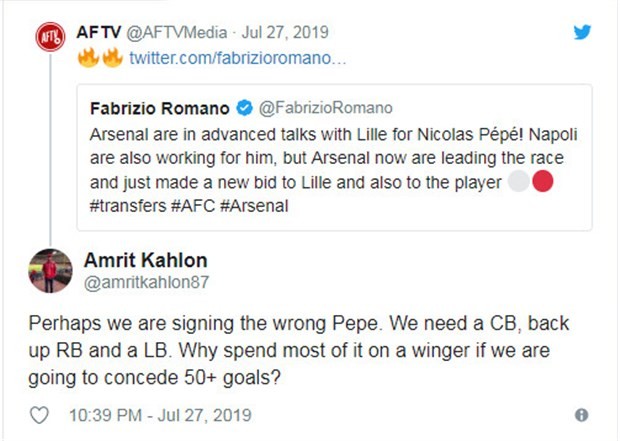Open the @amritkahlon87 handle
The height and width of the screenshot is (441, 620).
146,282
